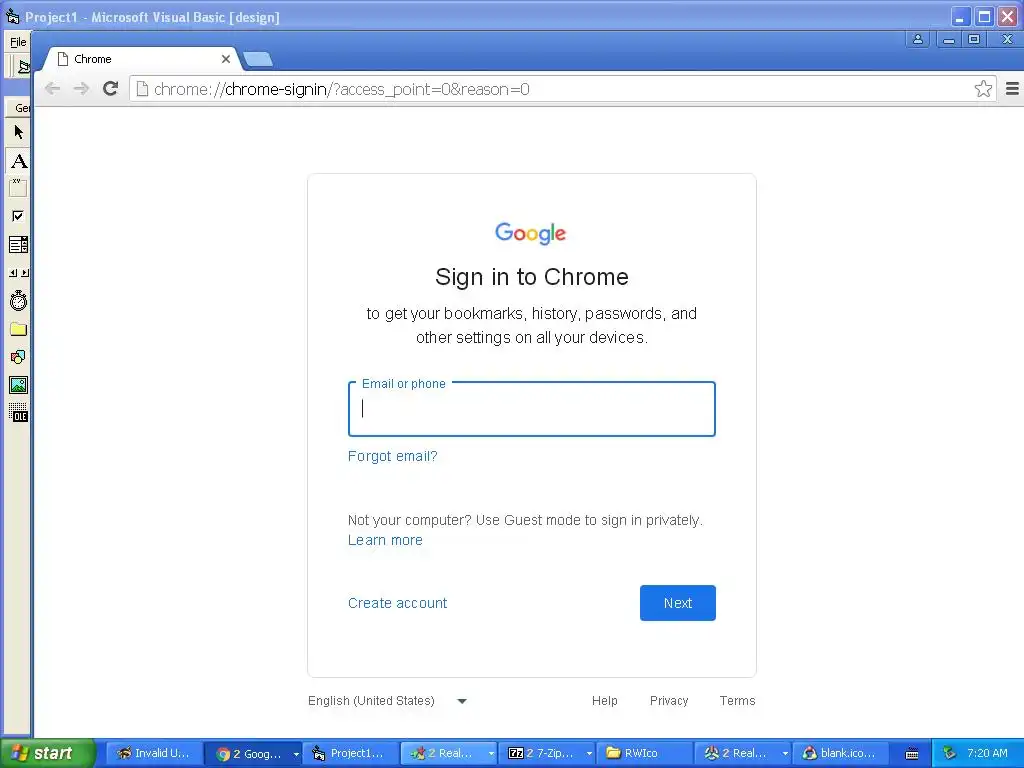Select the Shape tool in VB toolbox
This screenshot has height=768, width=1024.
click(x=18, y=357)
